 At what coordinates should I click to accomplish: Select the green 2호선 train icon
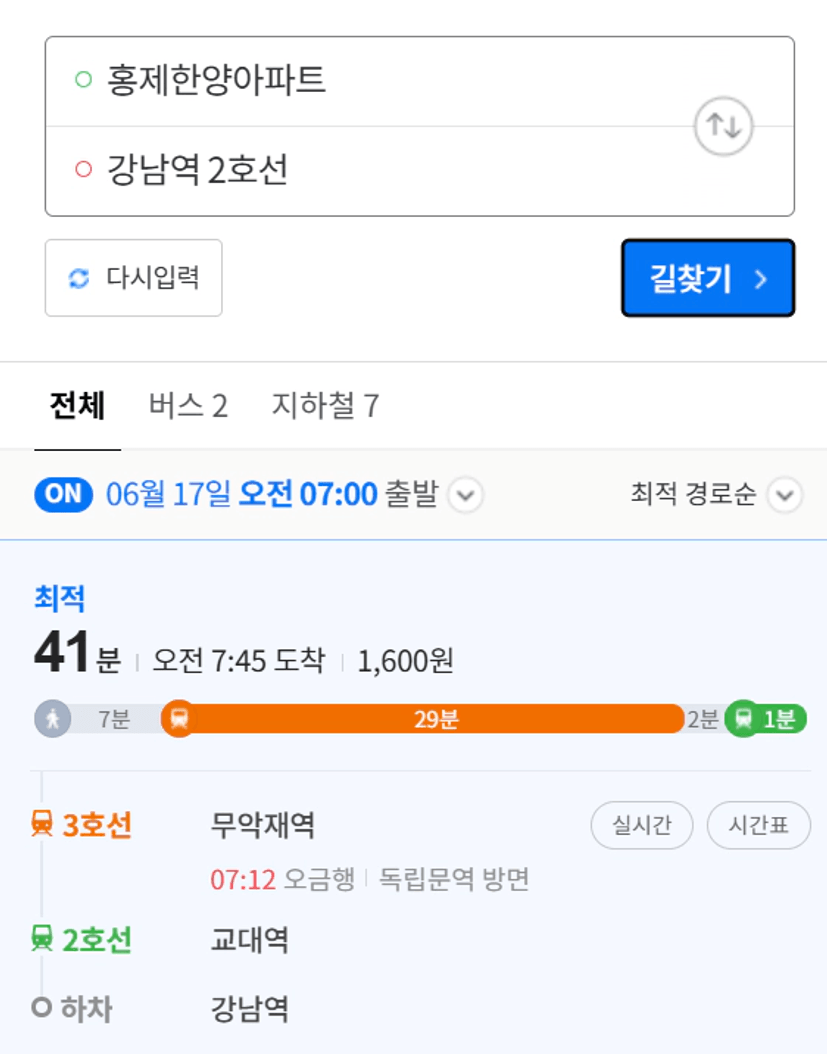(x=42, y=938)
